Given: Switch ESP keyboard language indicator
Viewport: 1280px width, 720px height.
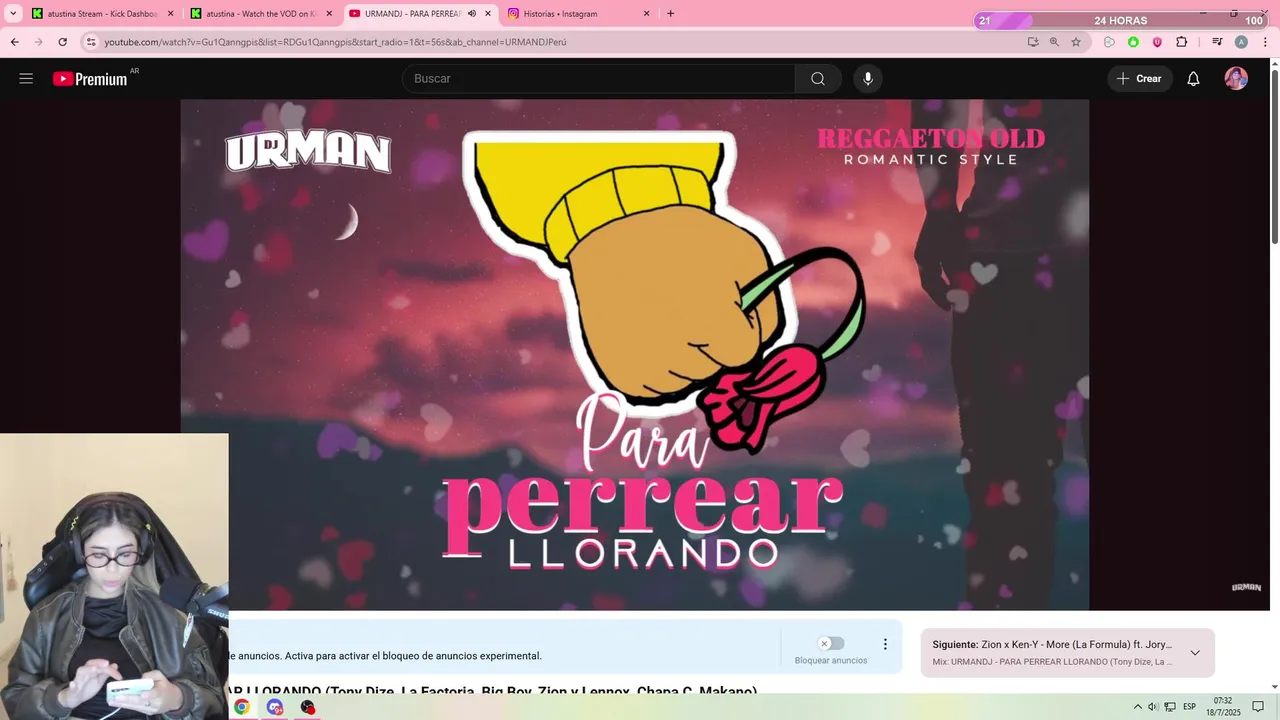Looking at the screenshot, I should coord(1190,707).
